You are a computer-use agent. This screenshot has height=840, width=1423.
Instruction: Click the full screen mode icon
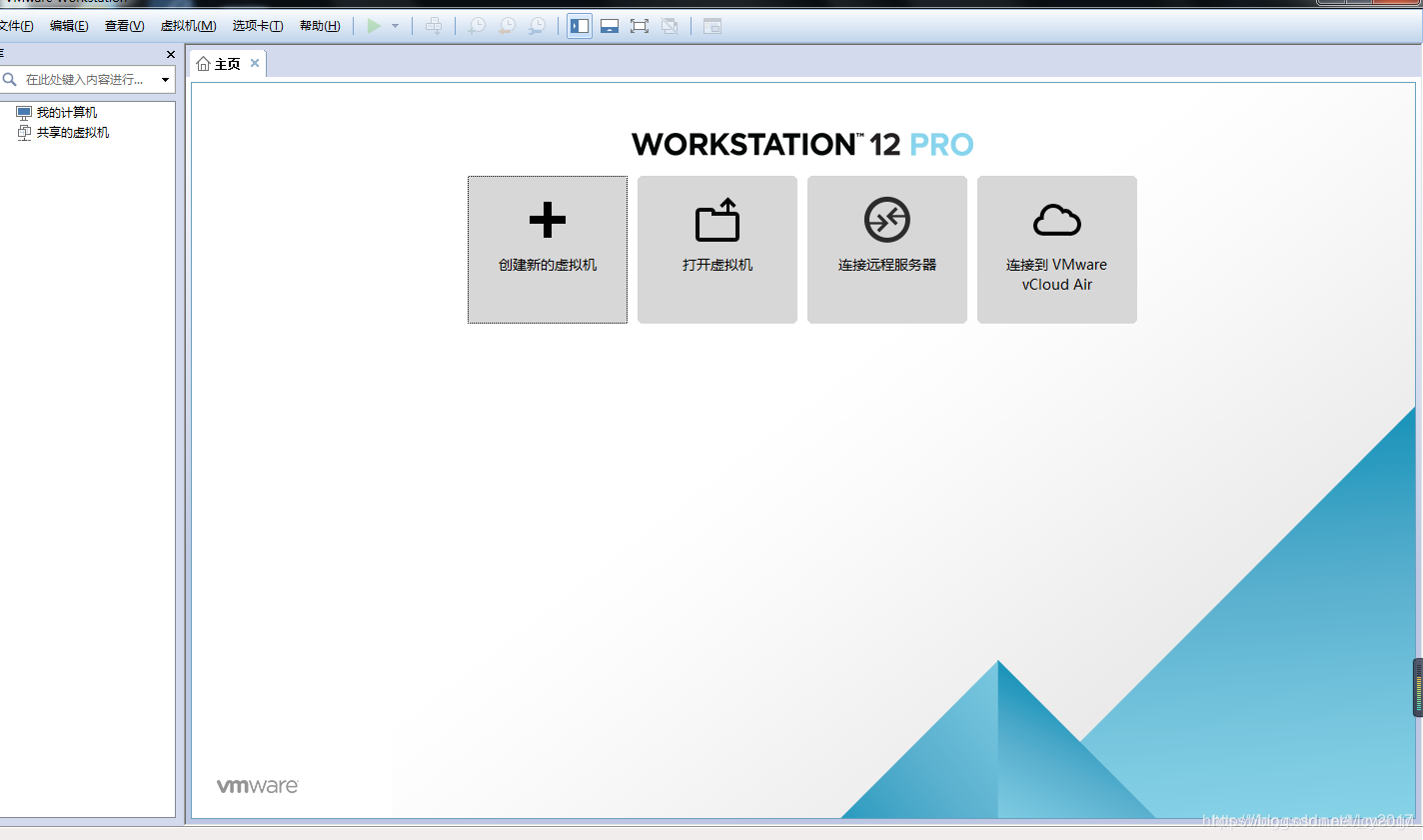(640, 26)
